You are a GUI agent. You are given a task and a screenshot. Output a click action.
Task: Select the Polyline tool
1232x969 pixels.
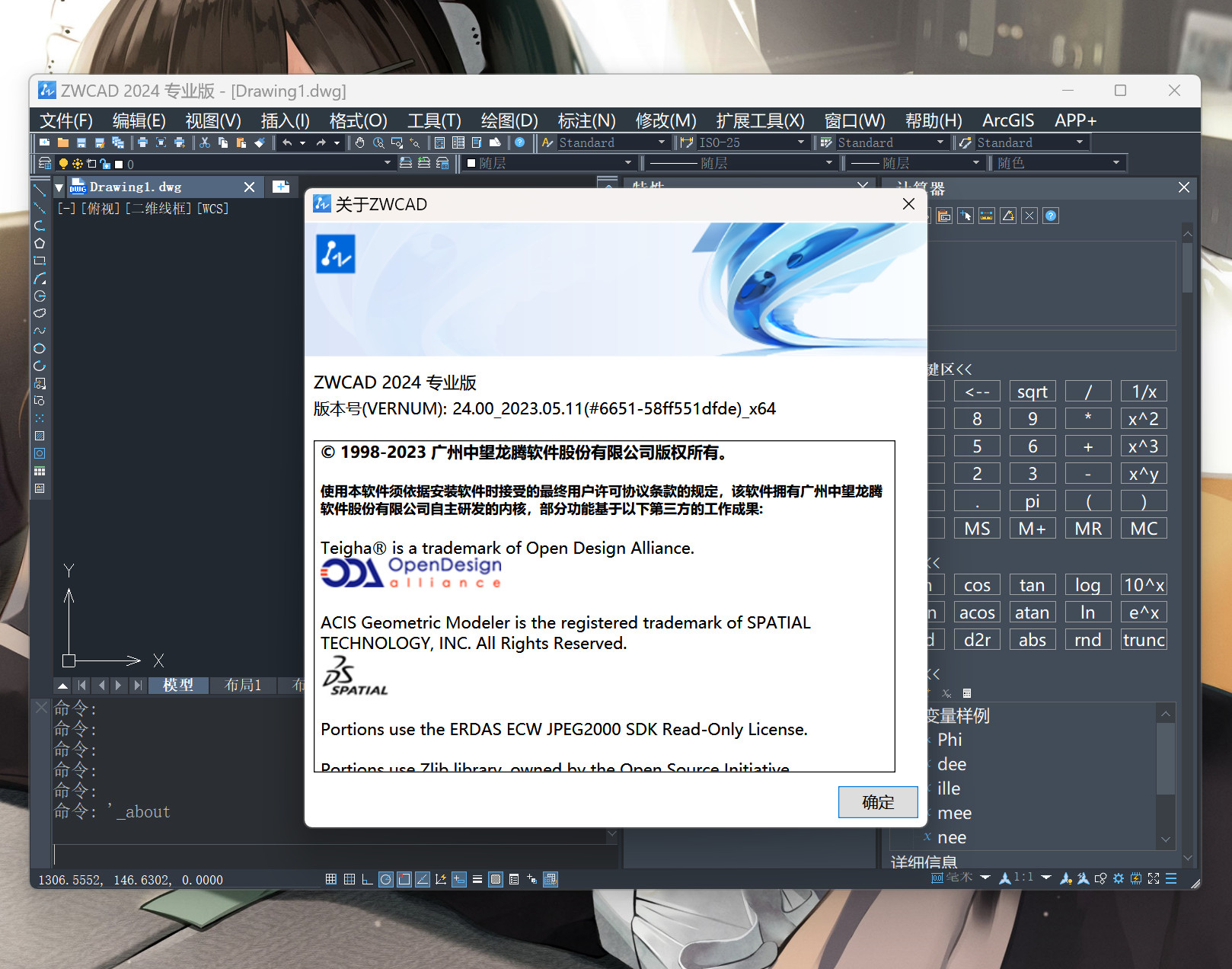[x=40, y=225]
